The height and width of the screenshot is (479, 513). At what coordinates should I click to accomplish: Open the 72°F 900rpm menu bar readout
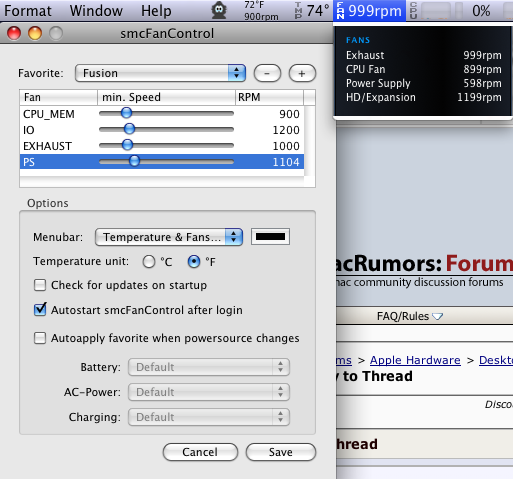[261, 11]
